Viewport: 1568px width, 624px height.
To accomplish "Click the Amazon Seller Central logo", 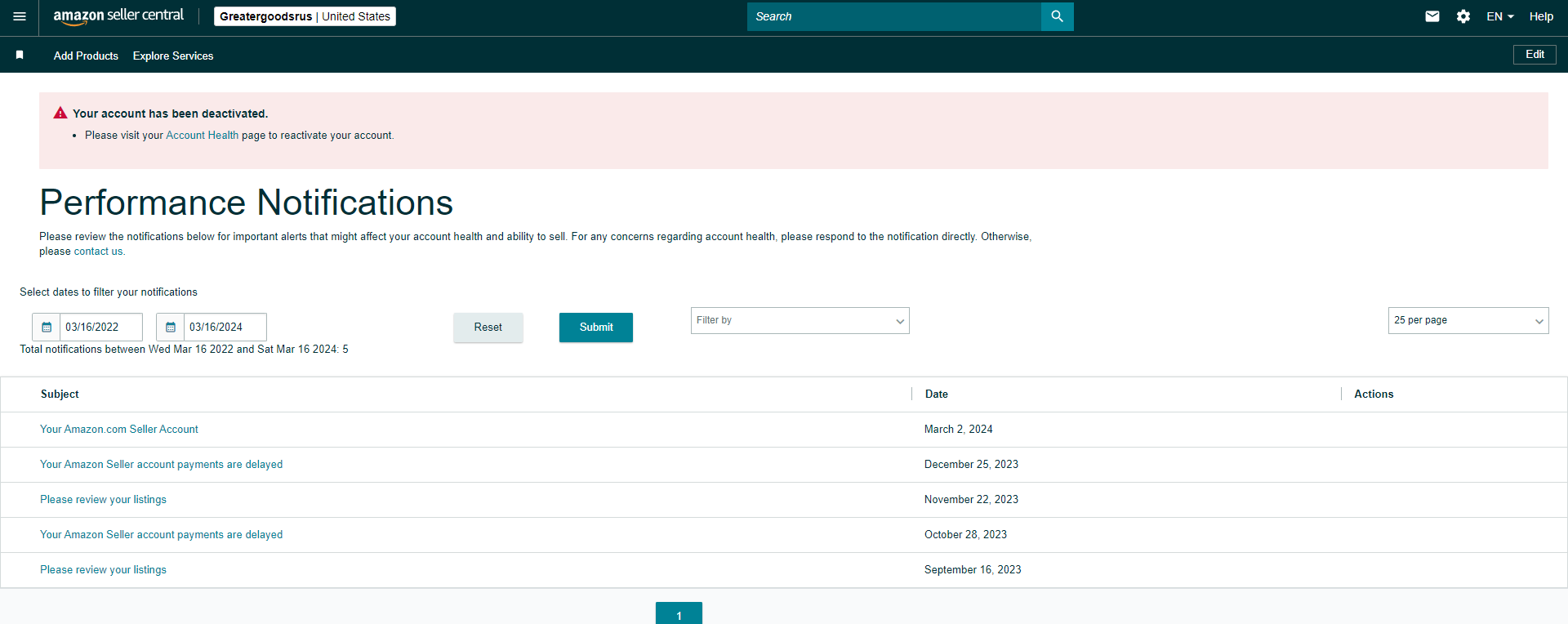I will (118, 16).
